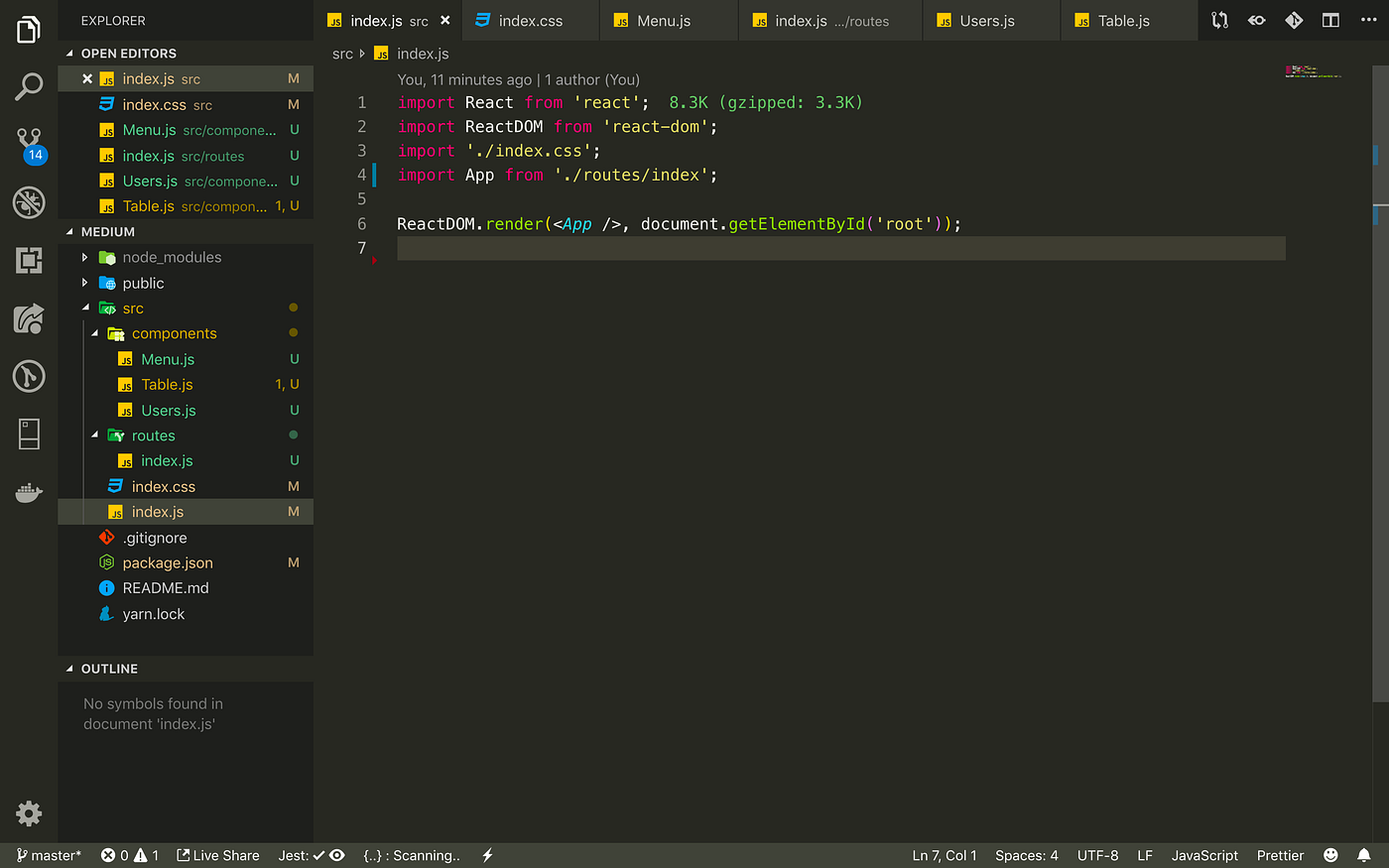Open the Explorer view icon at the top

coord(28,29)
